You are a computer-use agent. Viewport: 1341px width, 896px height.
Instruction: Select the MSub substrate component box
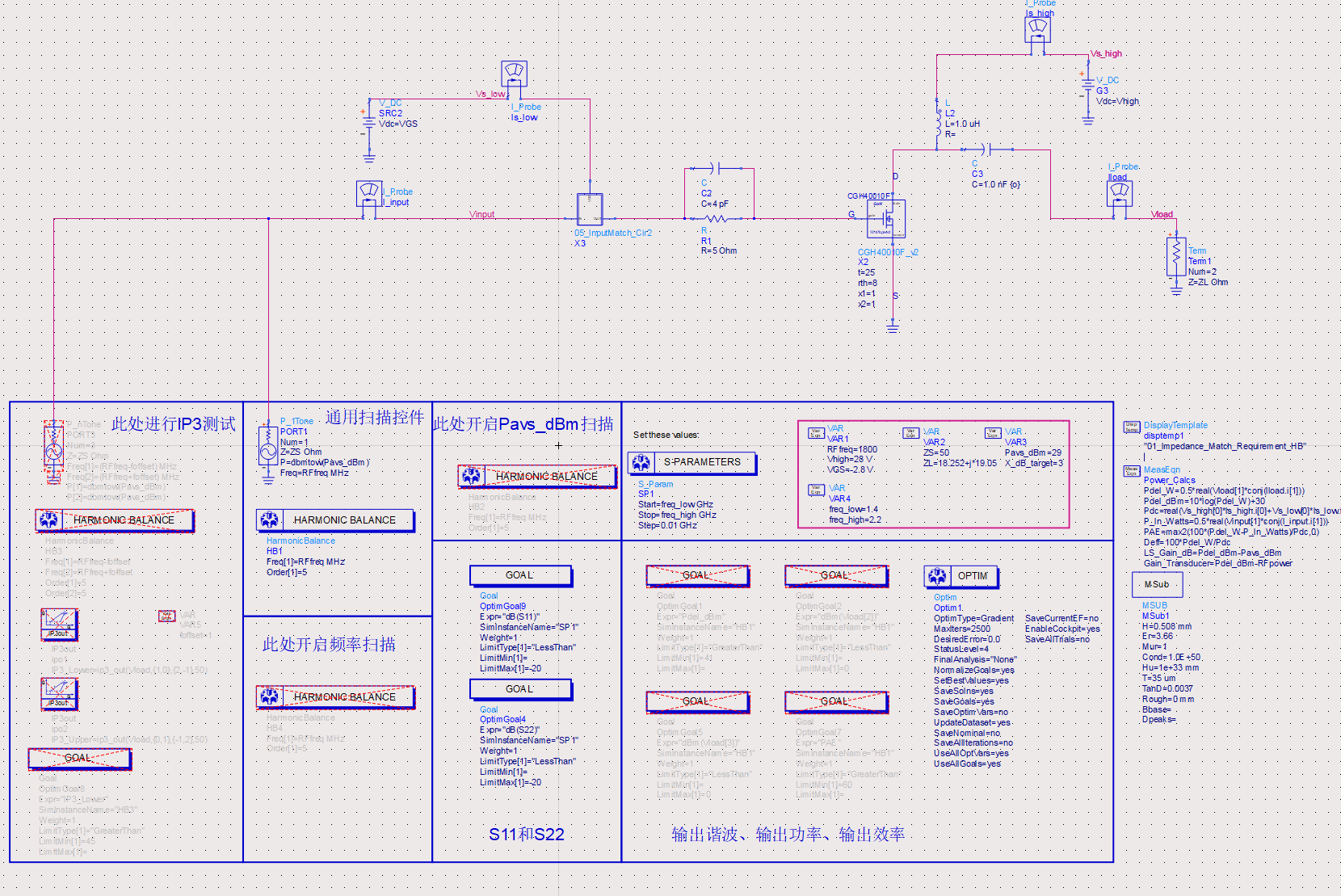tap(1158, 585)
